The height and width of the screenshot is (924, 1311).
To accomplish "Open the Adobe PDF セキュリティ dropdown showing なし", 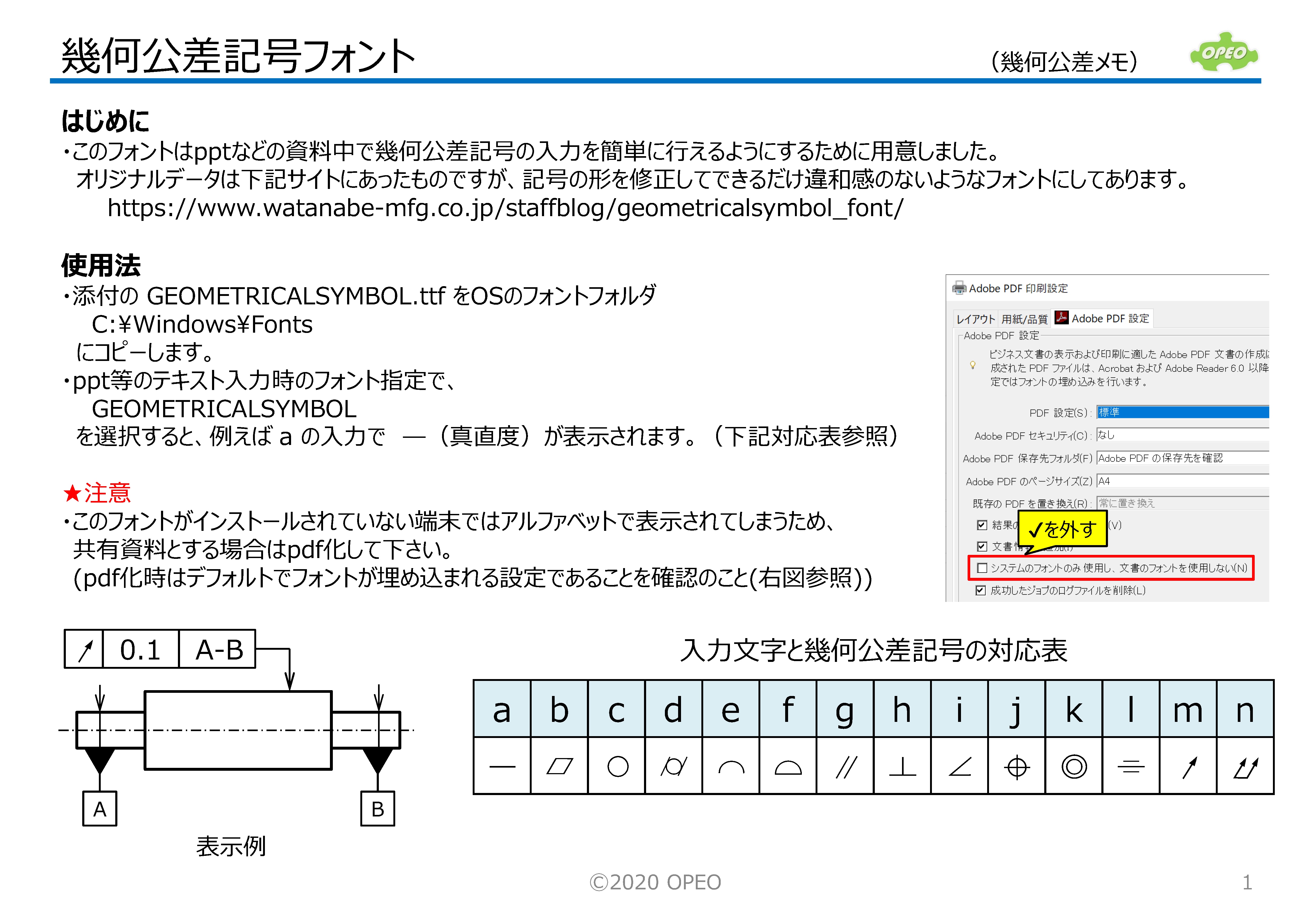I will [x=1183, y=435].
